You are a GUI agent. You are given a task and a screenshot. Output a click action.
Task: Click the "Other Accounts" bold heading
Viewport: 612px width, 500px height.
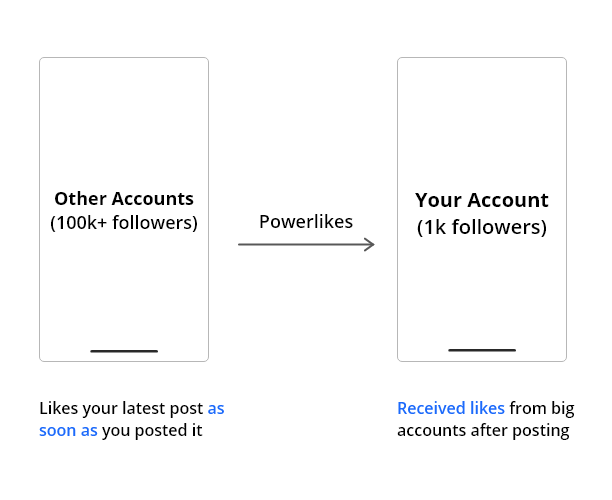click(124, 198)
